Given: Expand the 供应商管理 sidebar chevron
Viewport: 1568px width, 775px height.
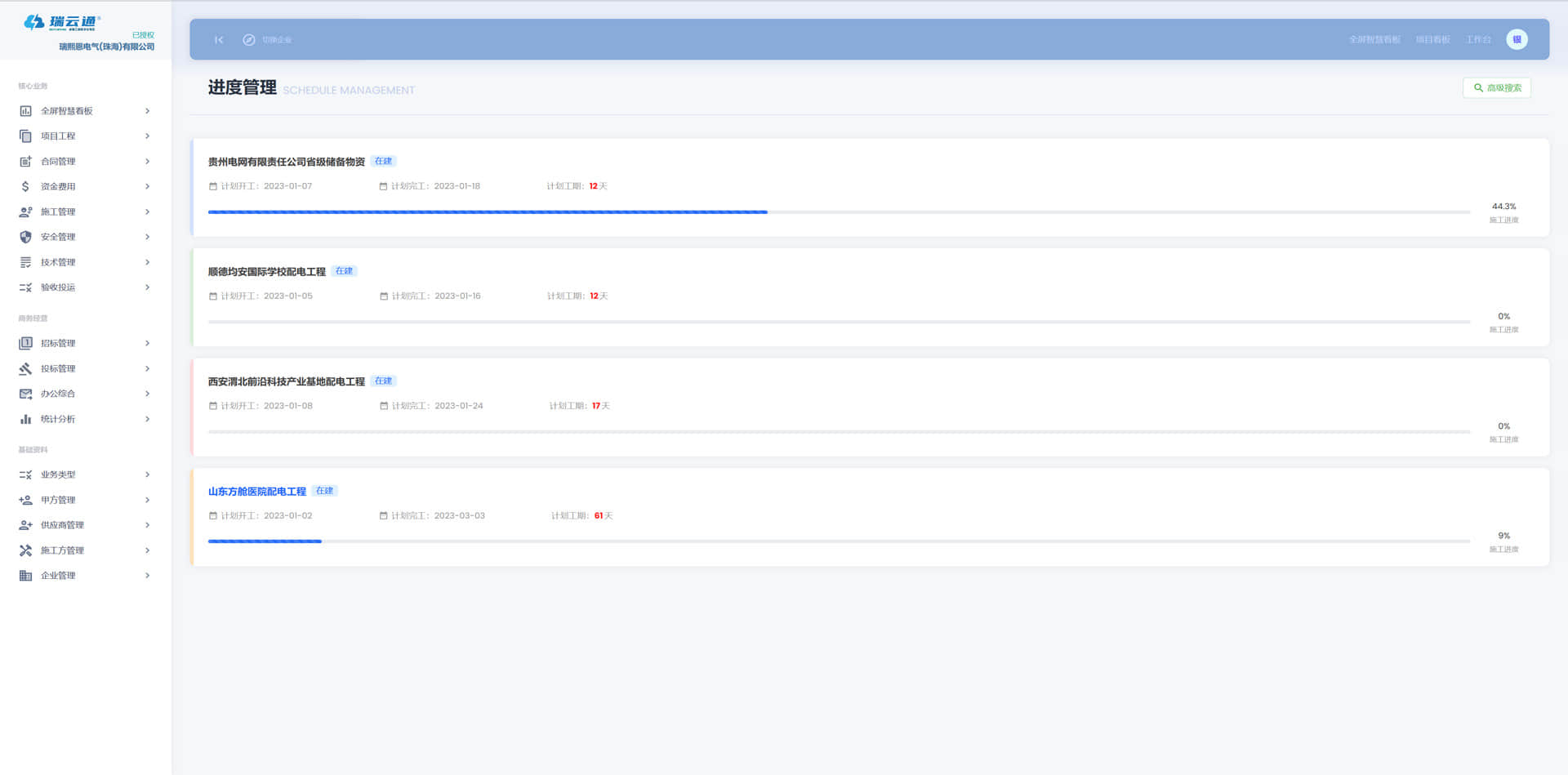Looking at the screenshot, I should coord(147,525).
